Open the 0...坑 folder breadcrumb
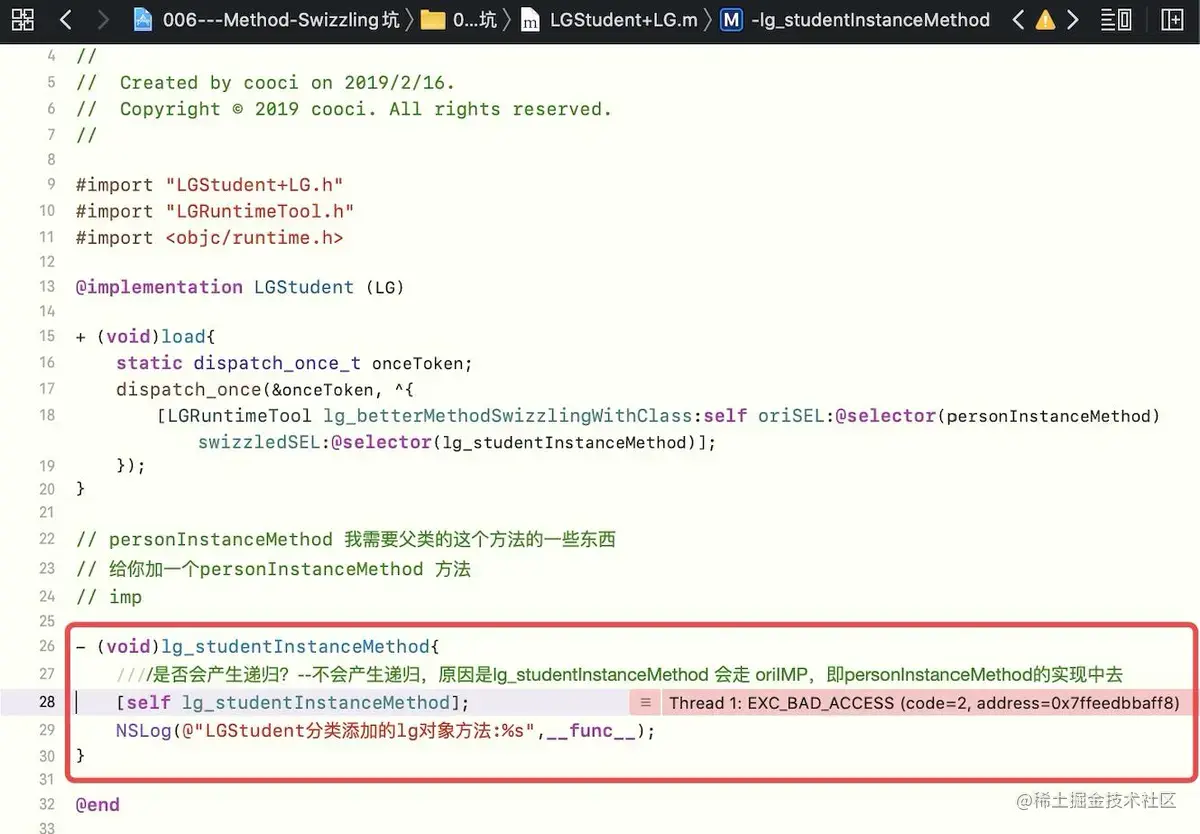This screenshot has height=834, width=1200. (x=459, y=19)
